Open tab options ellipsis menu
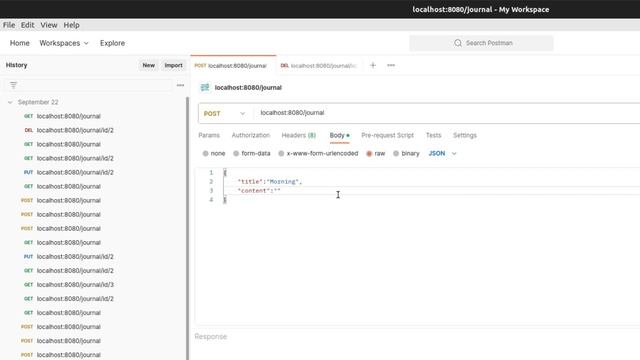 pyautogui.click(x=391, y=65)
